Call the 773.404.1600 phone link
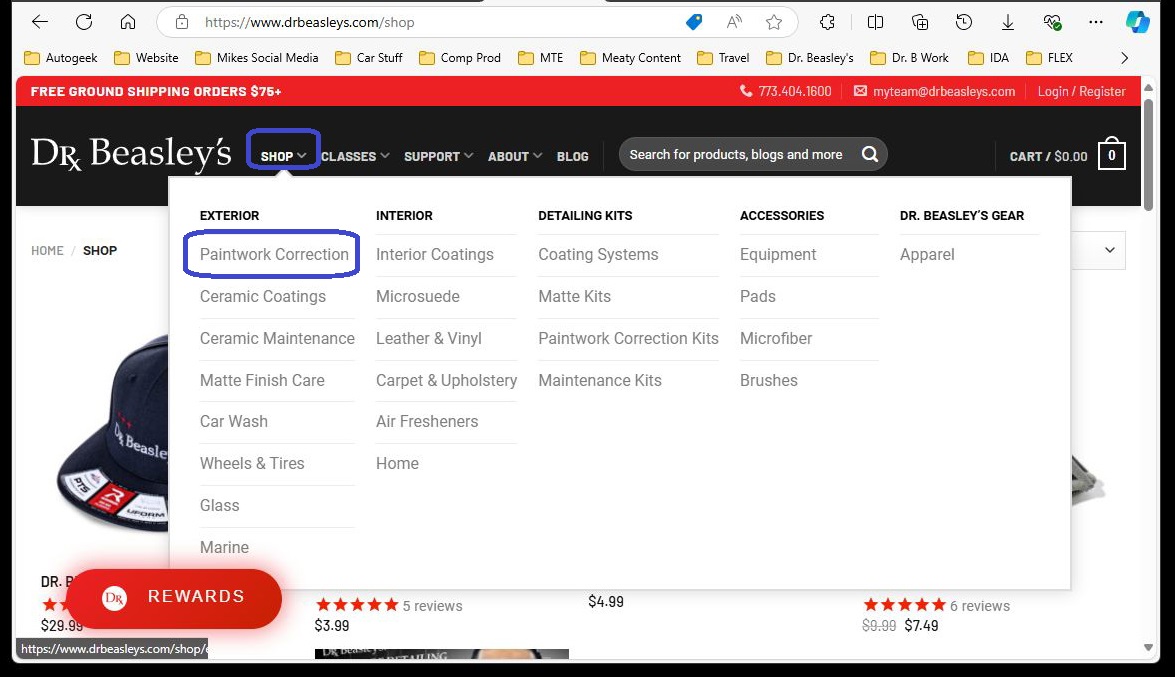1175x677 pixels. click(x=785, y=91)
